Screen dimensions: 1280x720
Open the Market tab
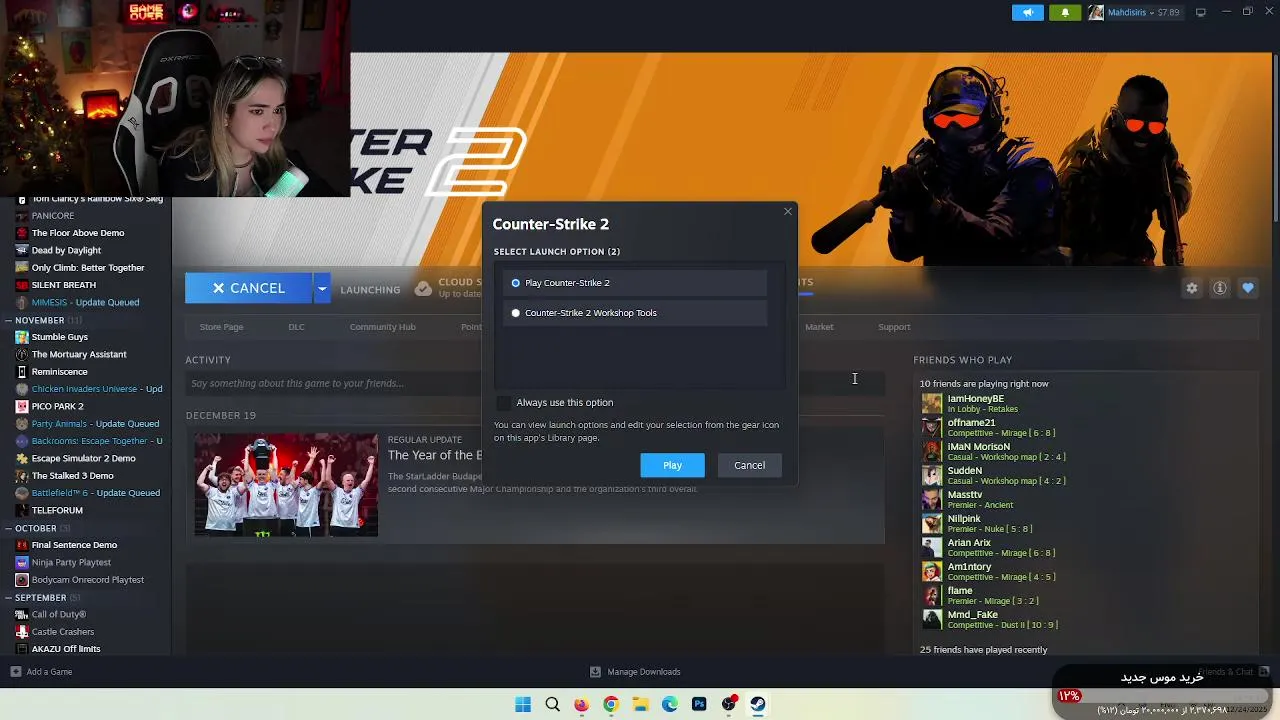click(819, 327)
